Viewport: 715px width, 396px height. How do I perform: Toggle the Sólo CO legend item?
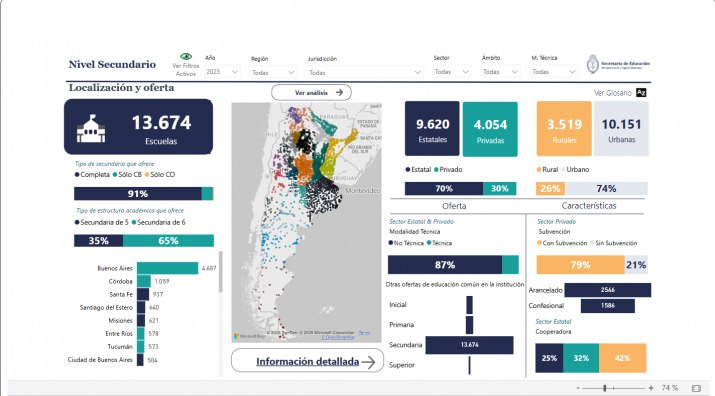pyautogui.click(x=160, y=175)
